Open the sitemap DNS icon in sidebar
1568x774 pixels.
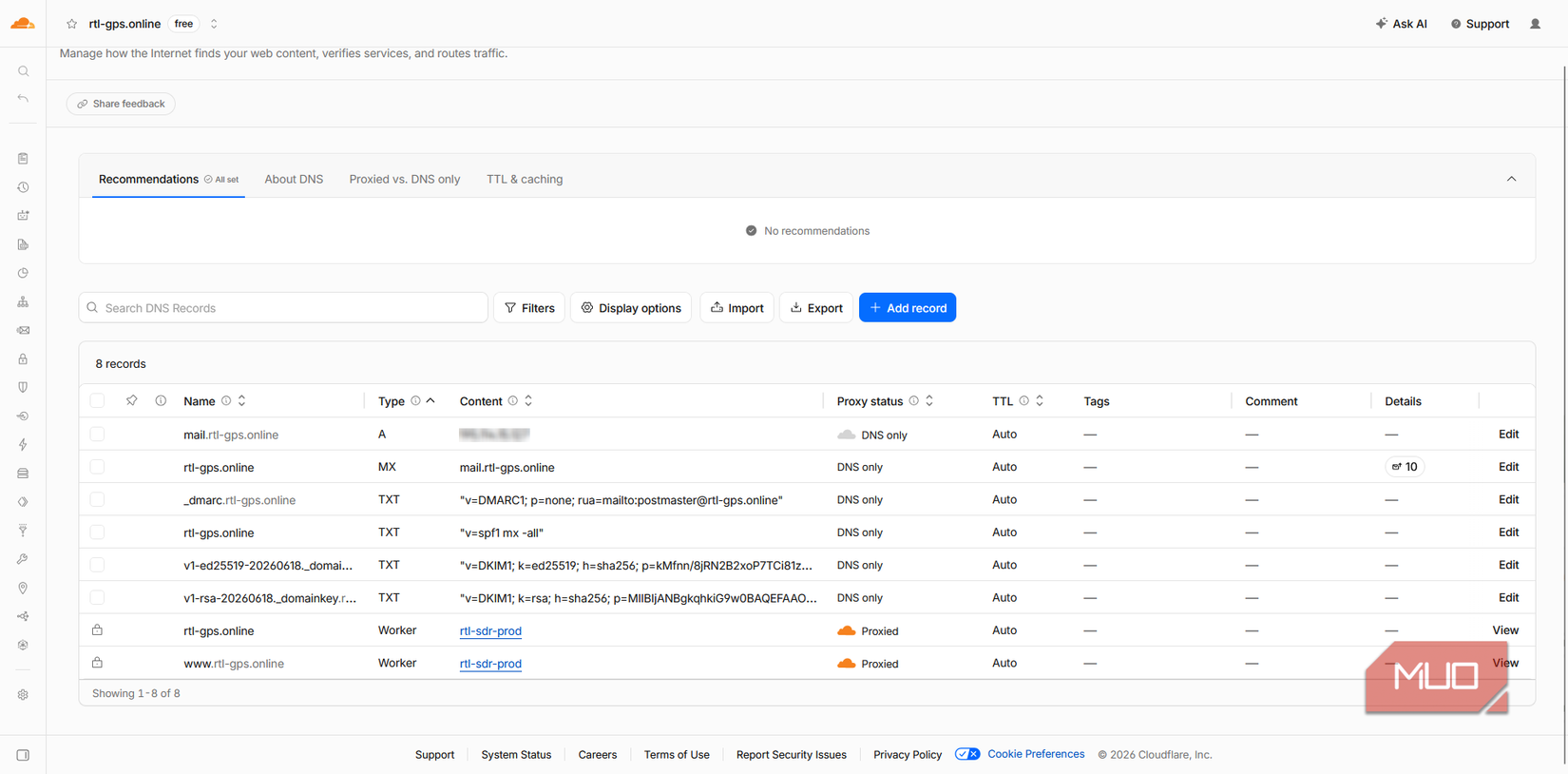click(x=23, y=301)
